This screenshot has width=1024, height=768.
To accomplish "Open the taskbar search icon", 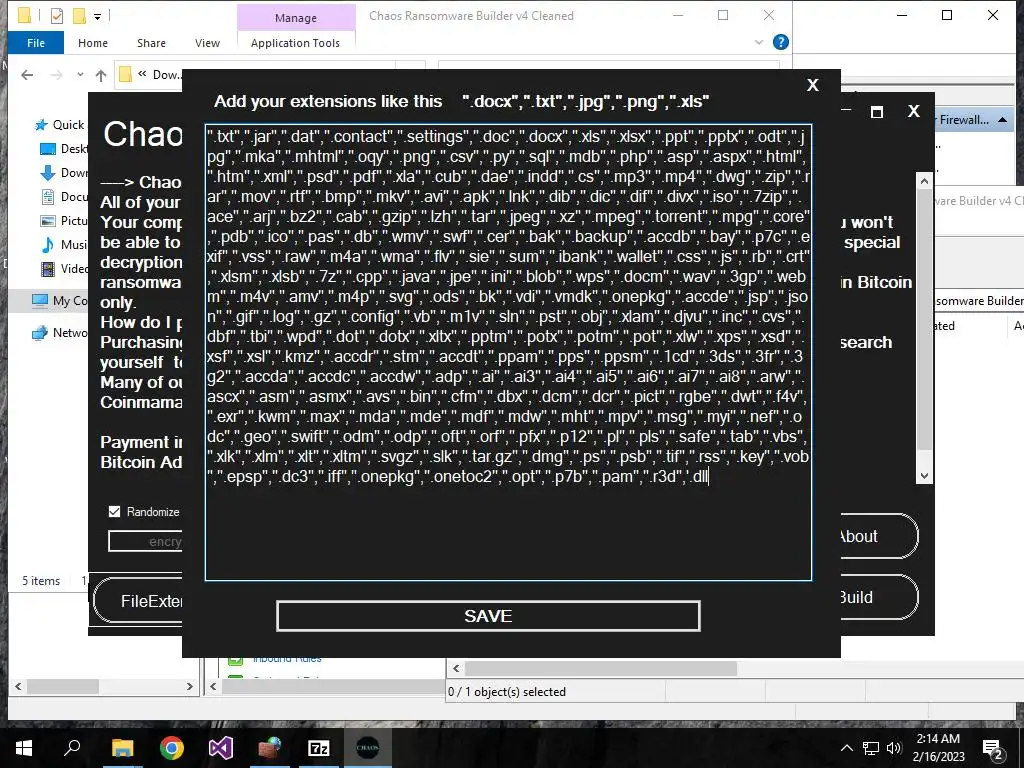I will click(x=72, y=748).
